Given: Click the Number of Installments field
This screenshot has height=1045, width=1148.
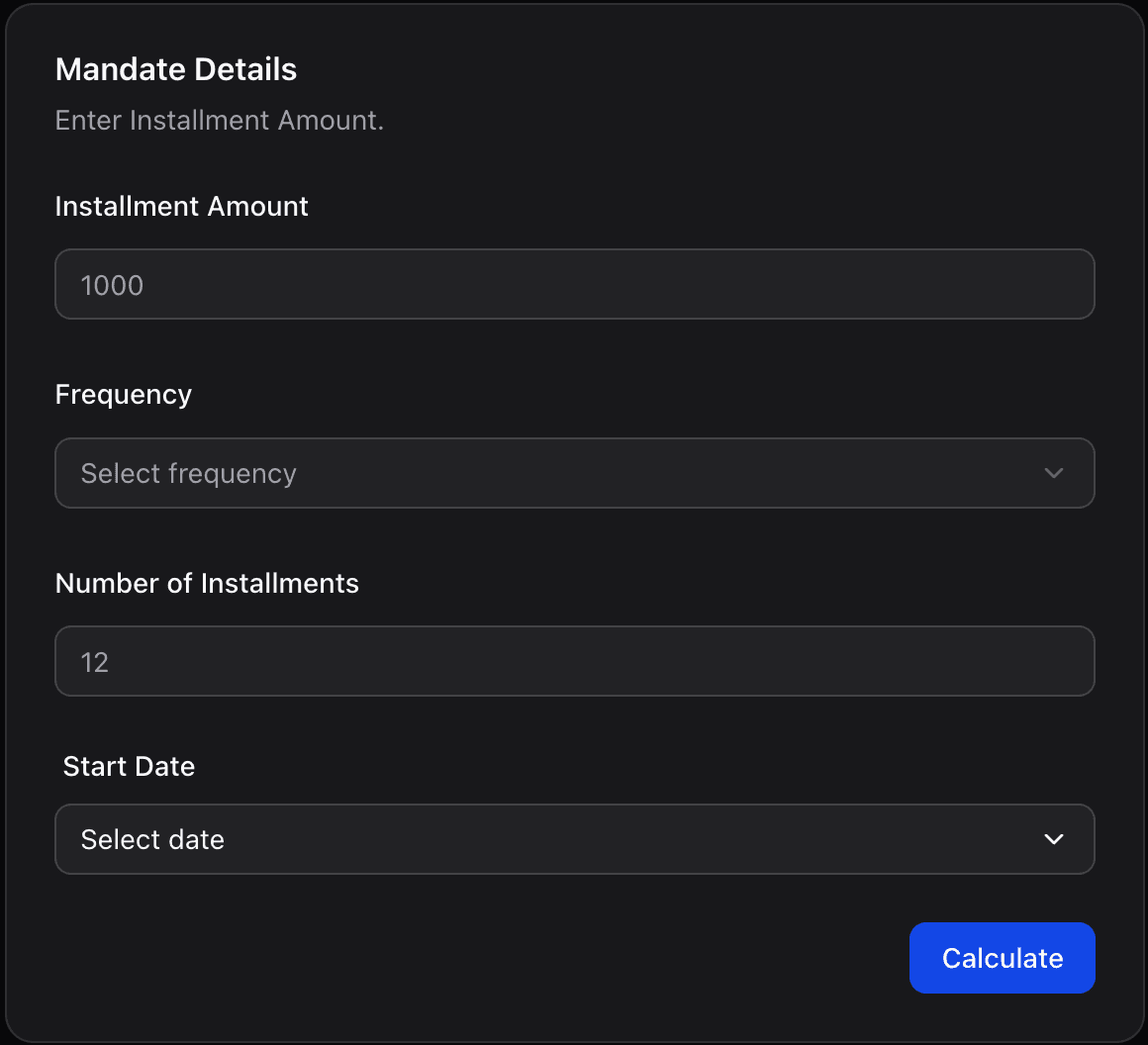Looking at the screenshot, I should pos(574,661).
